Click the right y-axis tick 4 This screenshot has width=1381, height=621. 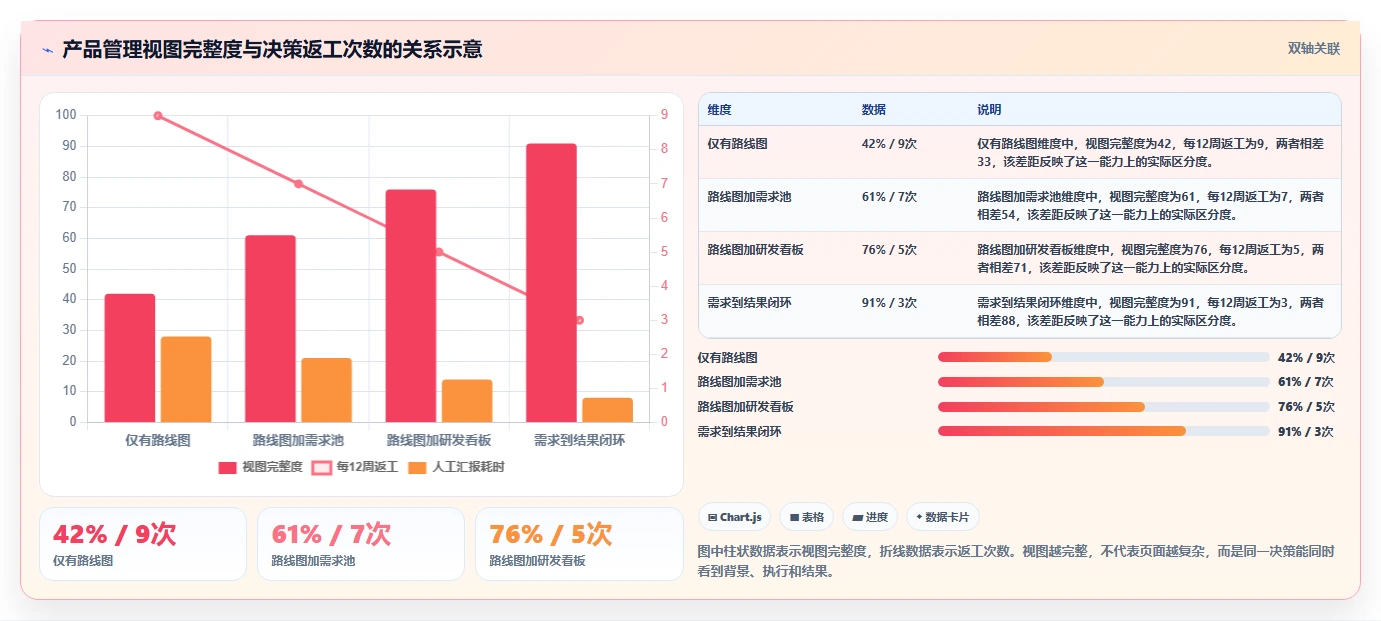pyautogui.click(x=665, y=286)
